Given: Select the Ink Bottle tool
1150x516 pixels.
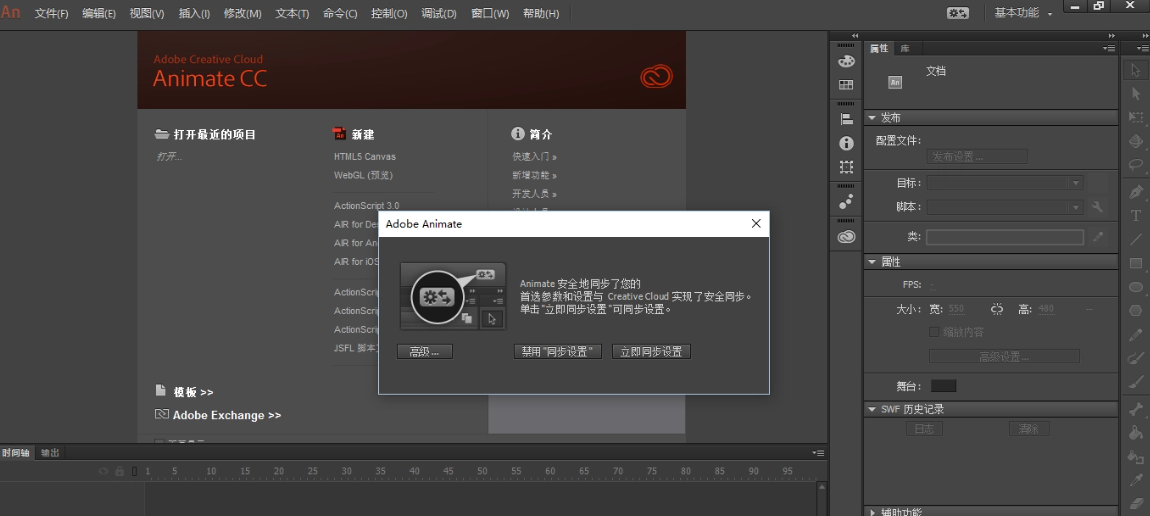Looking at the screenshot, I should (x=1135, y=457).
